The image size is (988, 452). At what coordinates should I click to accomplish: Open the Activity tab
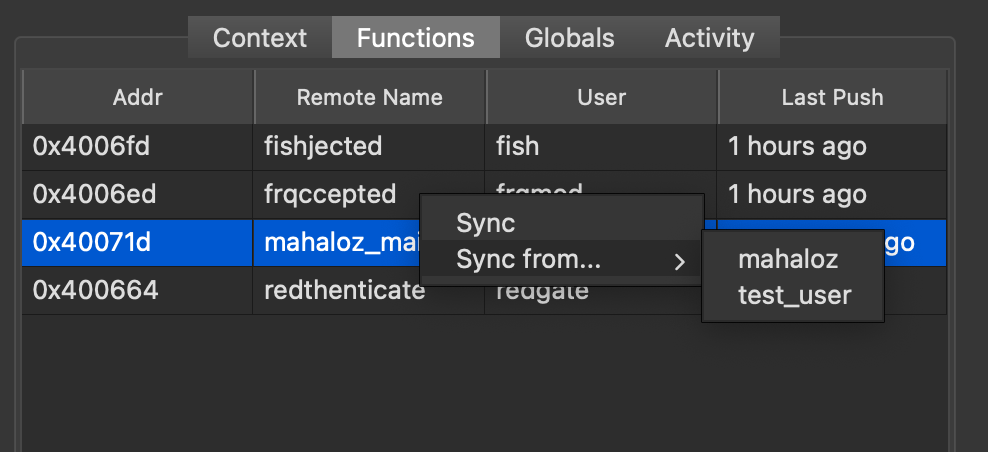tap(709, 39)
